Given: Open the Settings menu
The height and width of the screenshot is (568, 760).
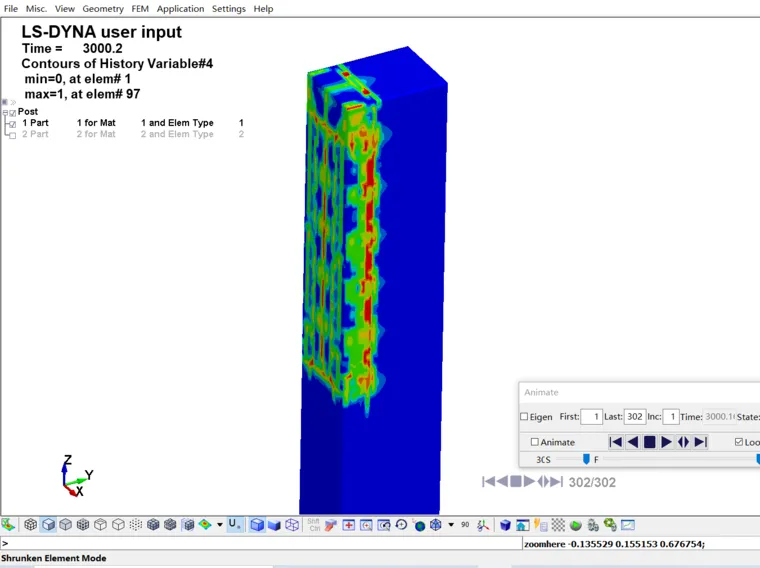Looking at the screenshot, I should coord(228,9).
